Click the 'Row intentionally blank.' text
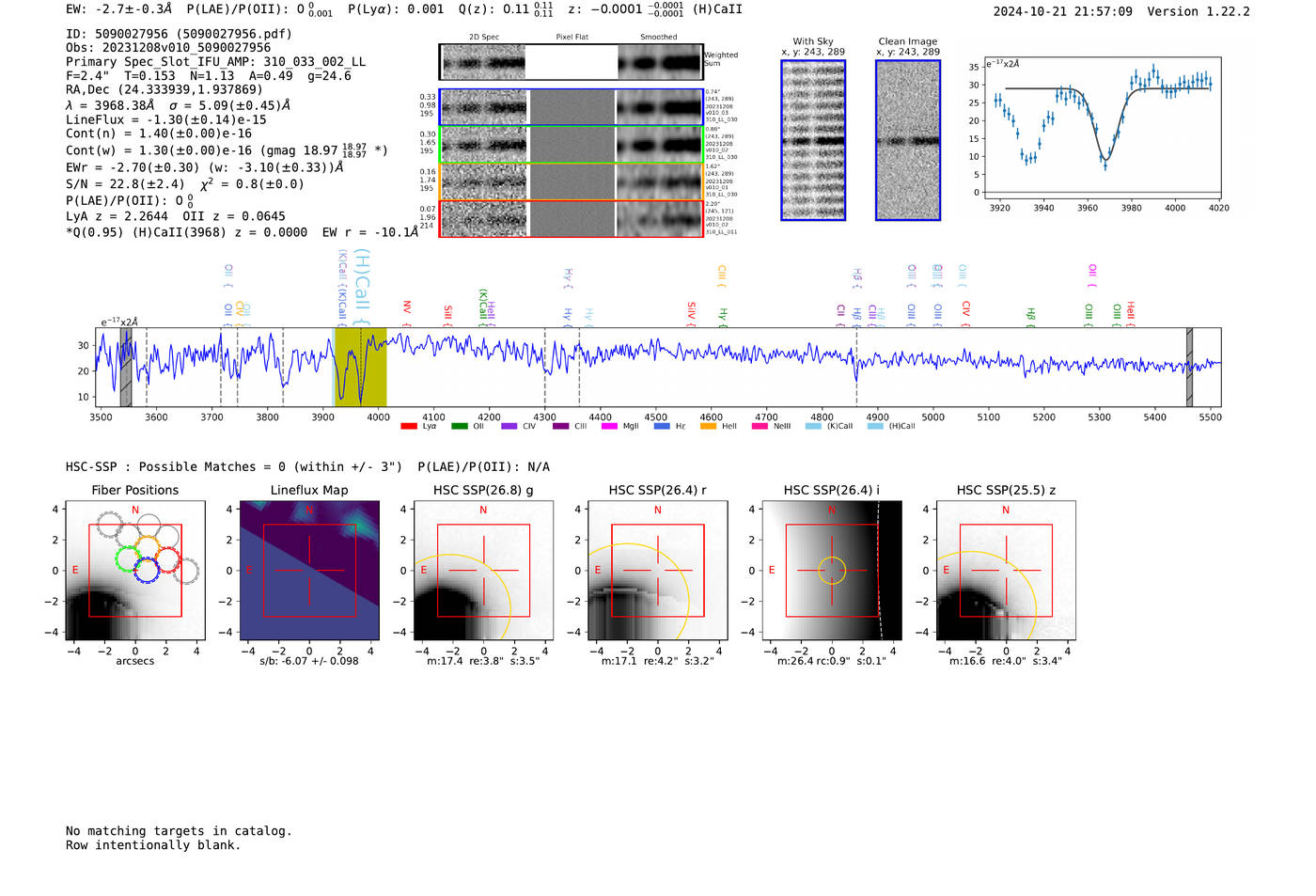The width and height of the screenshot is (1316, 896). 153,845
